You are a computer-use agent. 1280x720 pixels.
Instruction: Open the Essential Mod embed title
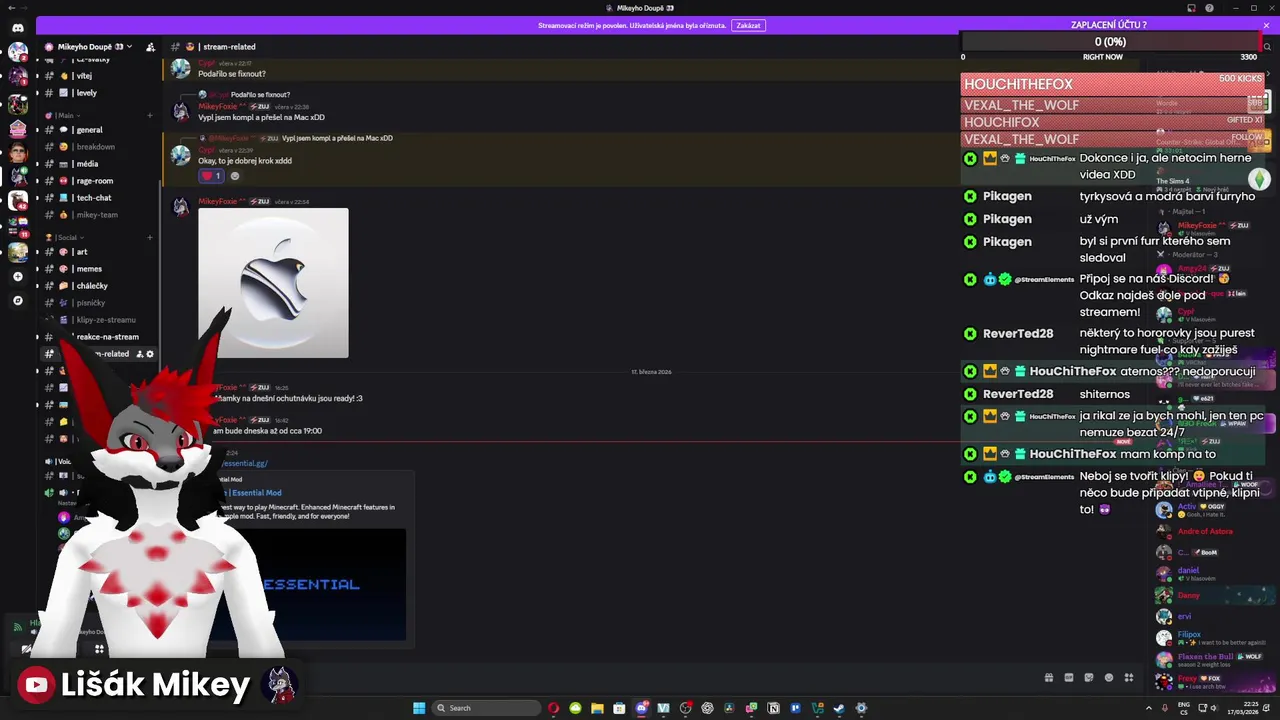(x=253, y=493)
